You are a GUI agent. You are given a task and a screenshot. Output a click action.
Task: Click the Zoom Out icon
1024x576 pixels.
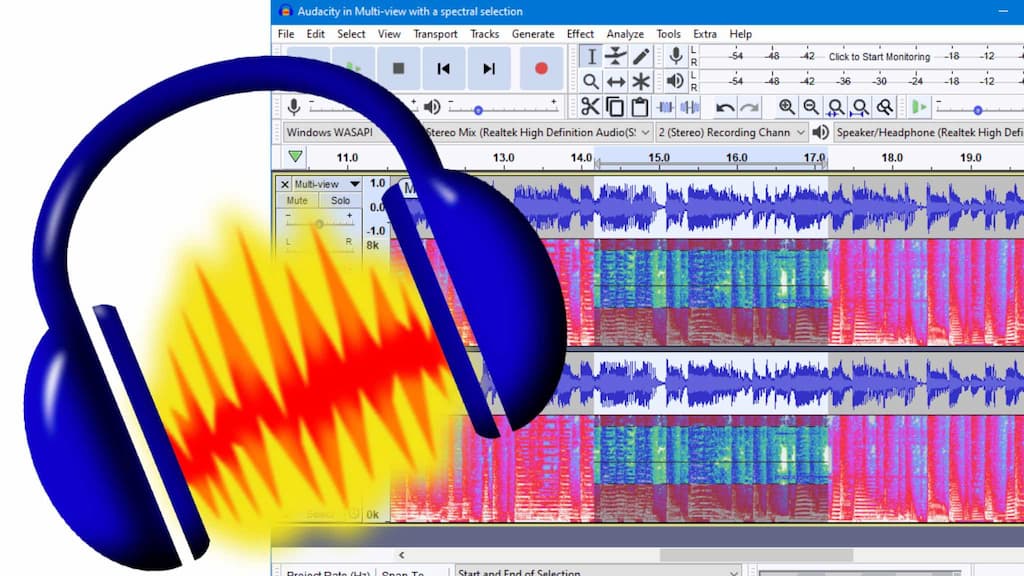pos(811,107)
